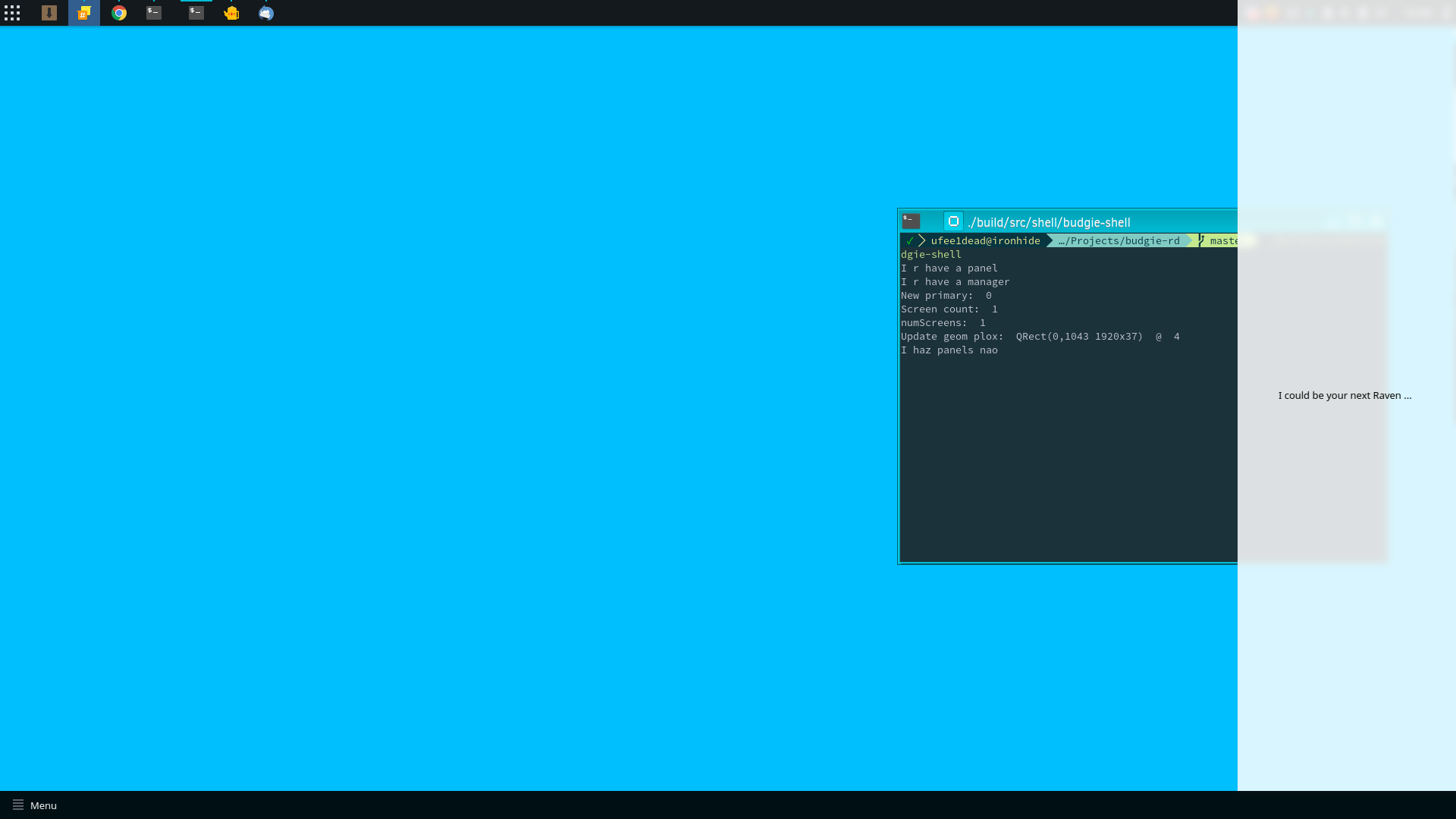Click the 'New primary: 0' output line

[x=946, y=295]
